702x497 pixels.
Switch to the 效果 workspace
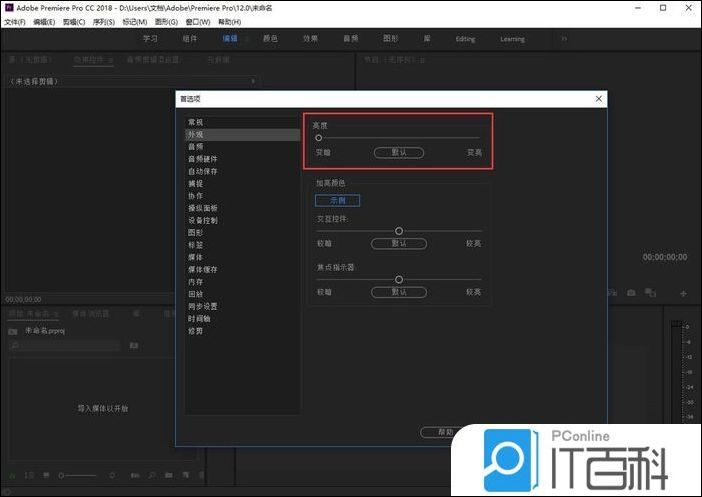[310, 39]
